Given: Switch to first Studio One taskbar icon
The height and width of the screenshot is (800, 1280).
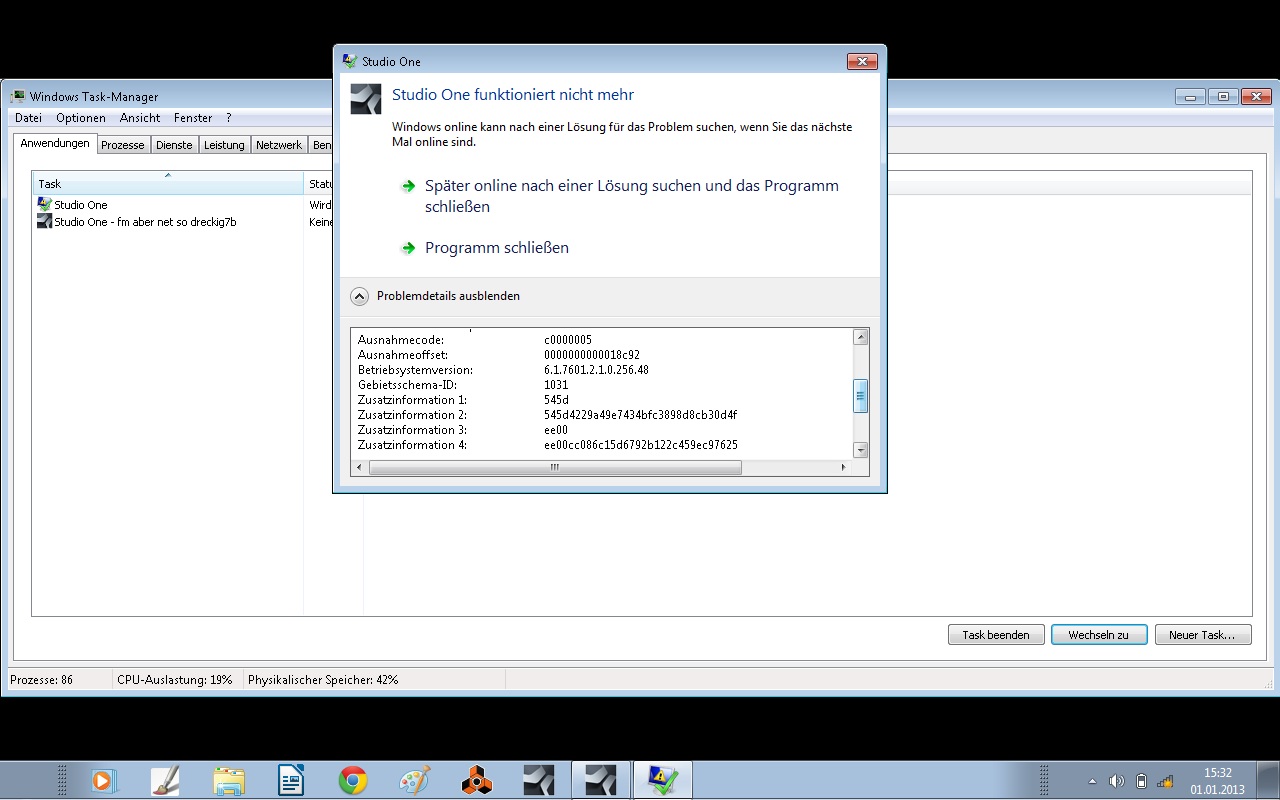Looking at the screenshot, I should 539,780.
